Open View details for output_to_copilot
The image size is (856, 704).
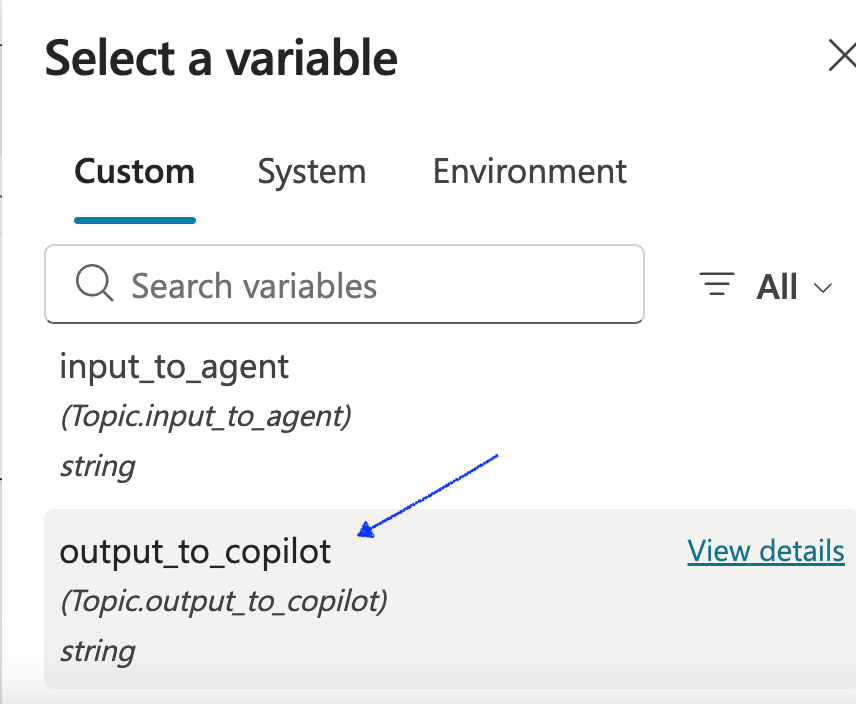765,551
